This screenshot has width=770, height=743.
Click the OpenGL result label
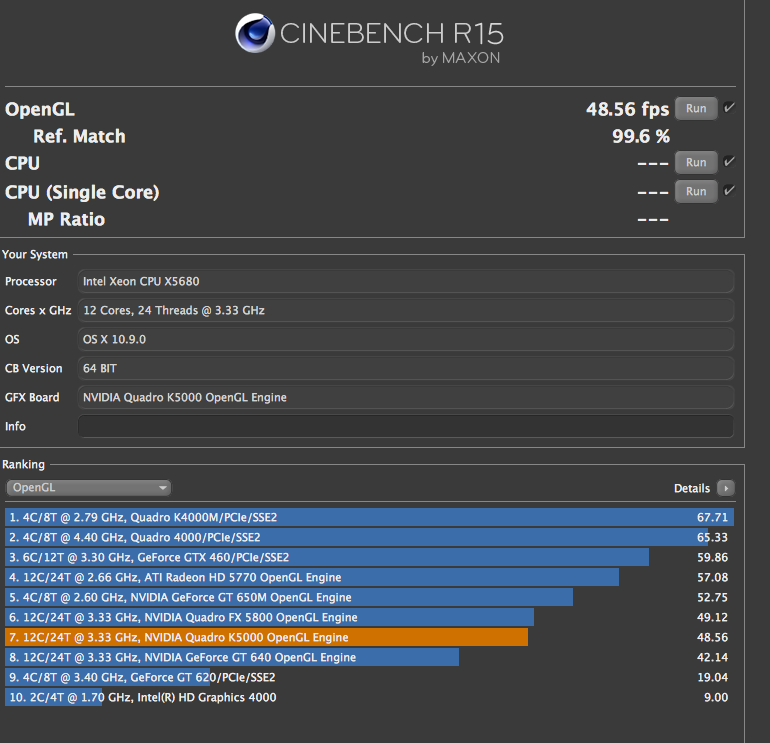coord(40,110)
